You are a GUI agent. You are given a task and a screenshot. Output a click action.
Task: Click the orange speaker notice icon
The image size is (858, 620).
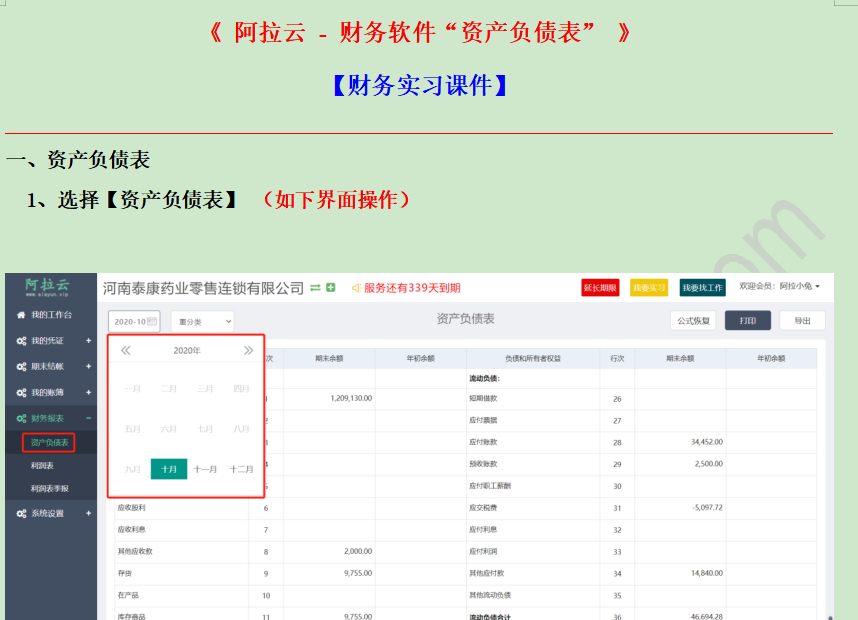(x=356, y=288)
